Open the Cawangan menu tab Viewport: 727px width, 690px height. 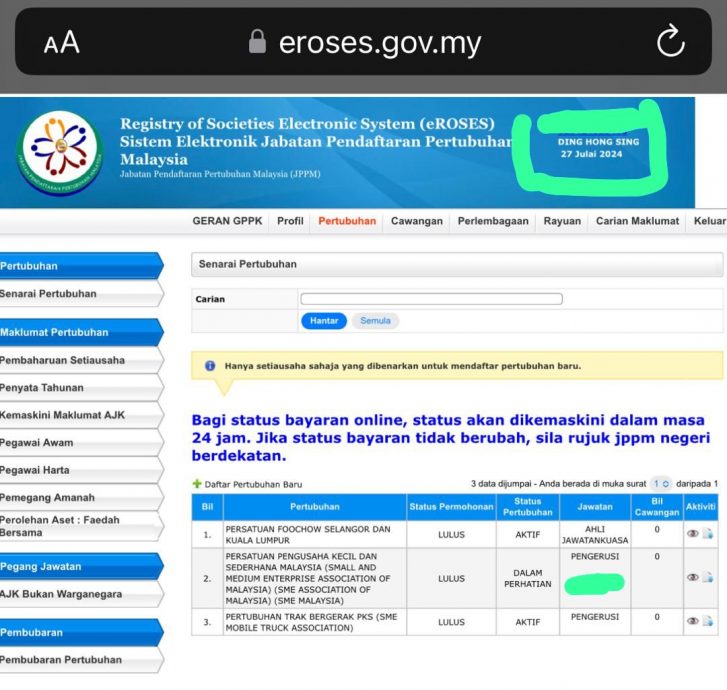[416, 221]
